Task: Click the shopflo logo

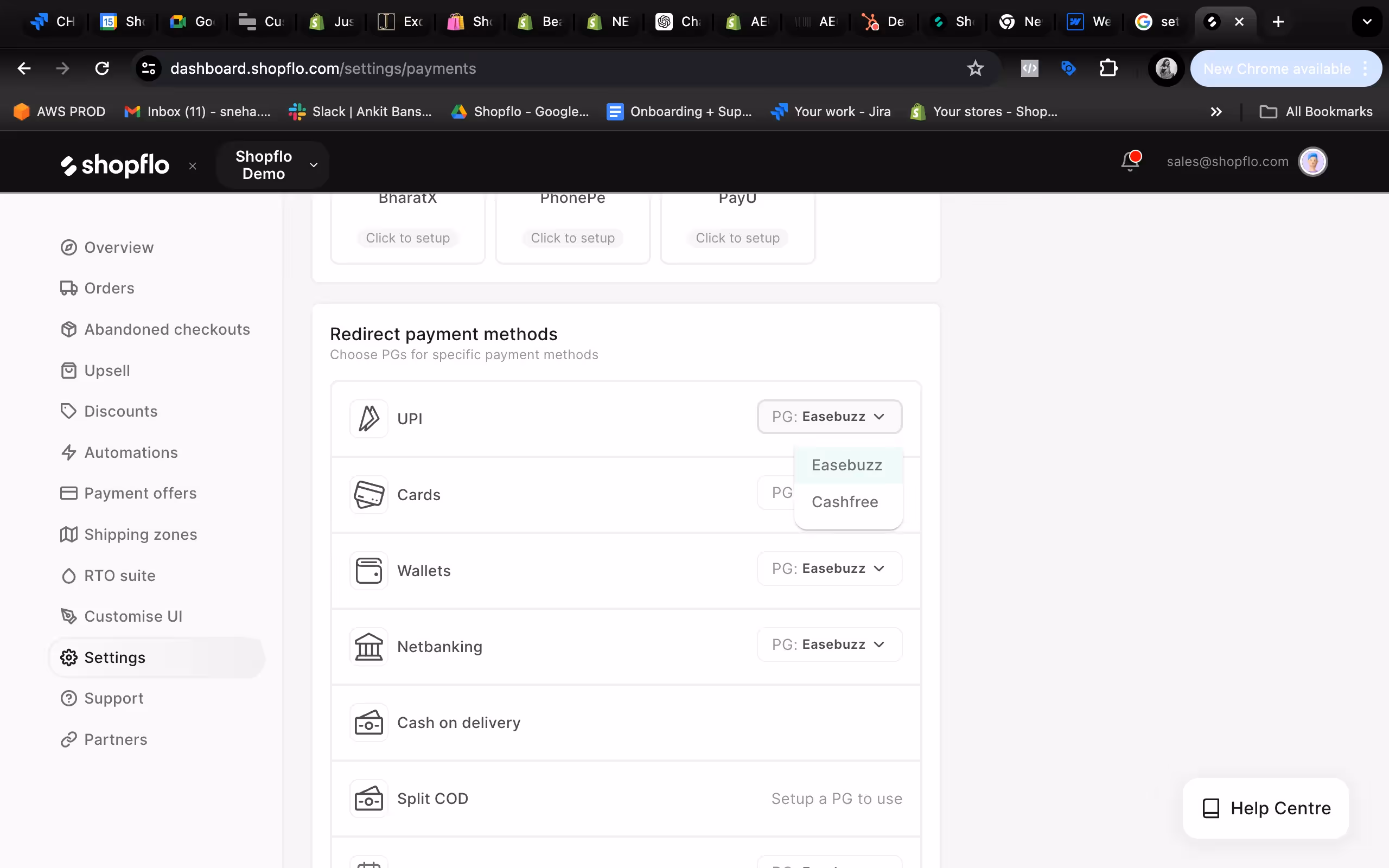Action: click(x=115, y=165)
